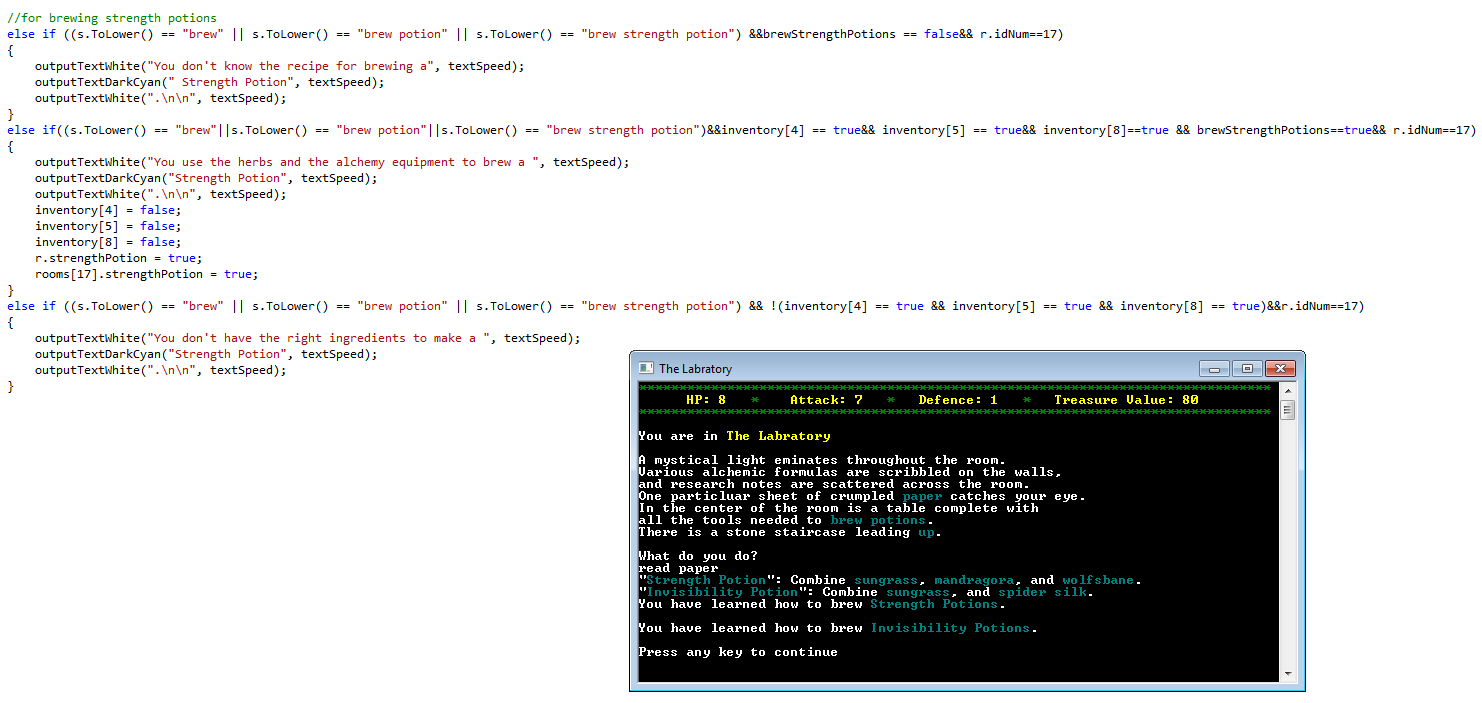
Task: Click The Labratory window title text
Action: point(695,369)
